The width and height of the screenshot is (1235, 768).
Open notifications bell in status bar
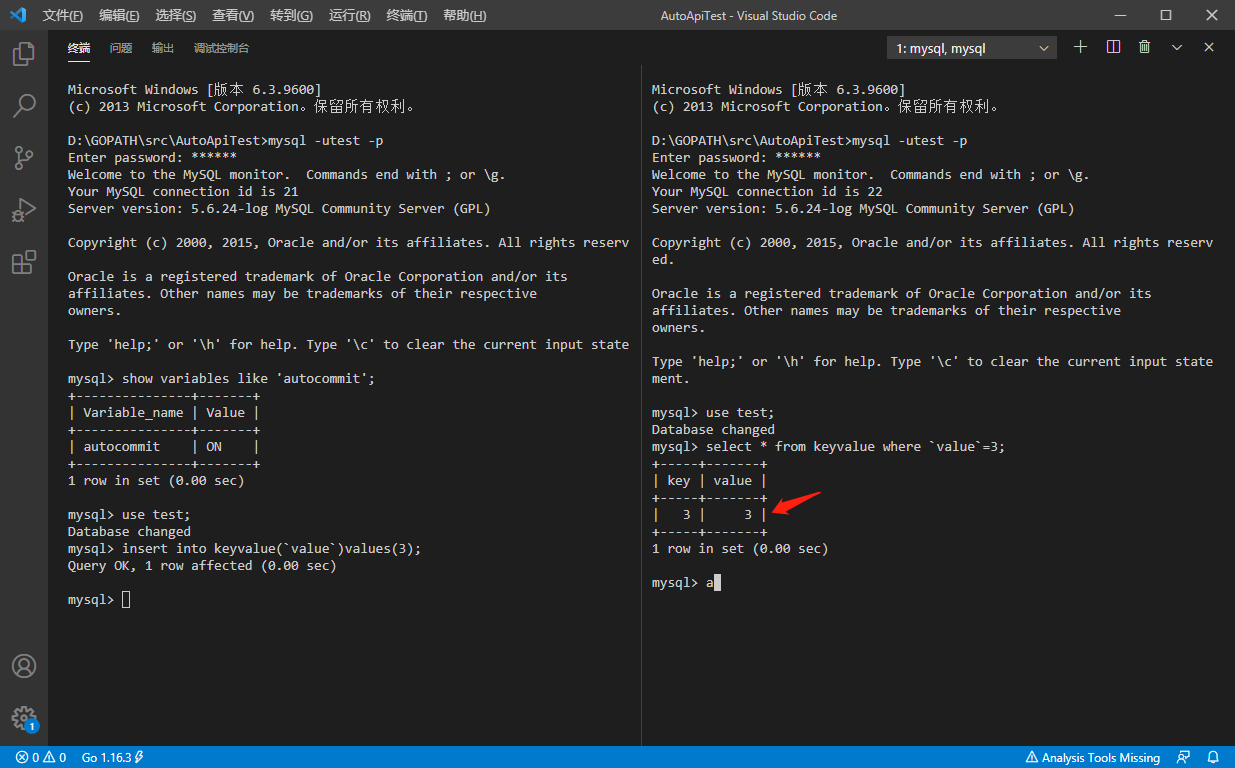tap(1213, 757)
